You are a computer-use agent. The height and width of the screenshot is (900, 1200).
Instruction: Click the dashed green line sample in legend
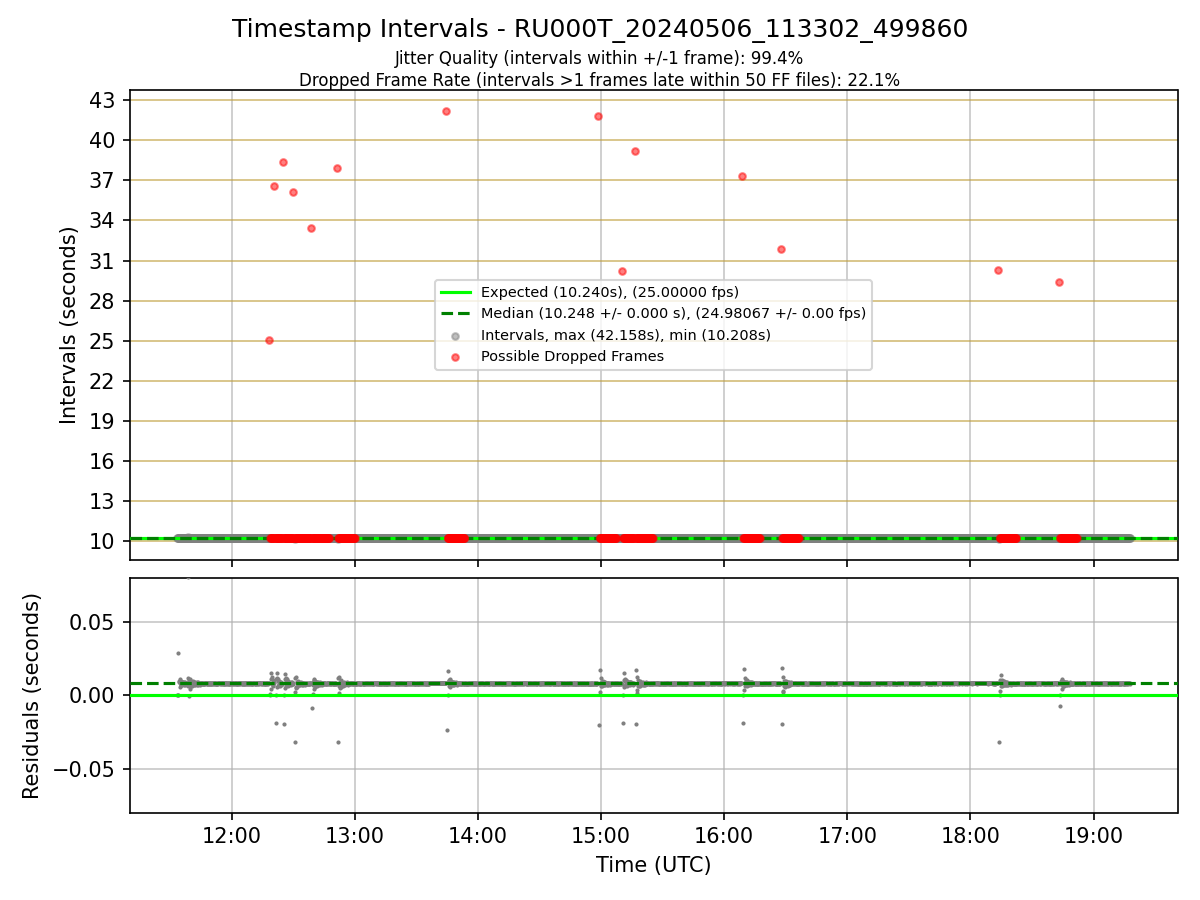tap(456, 314)
